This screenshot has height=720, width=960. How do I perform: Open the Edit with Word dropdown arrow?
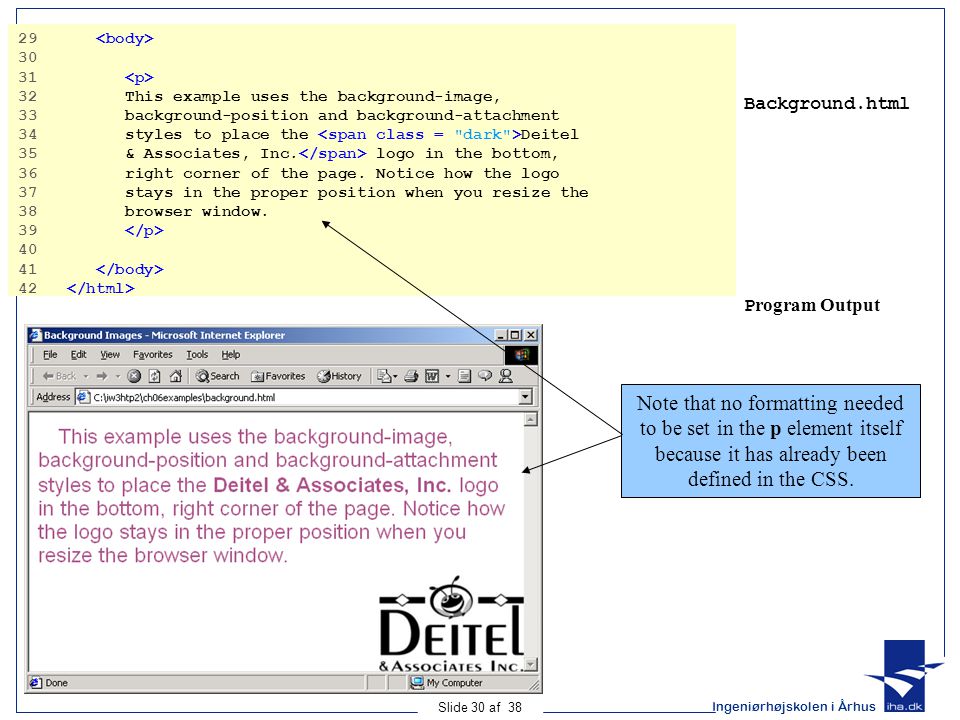pos(448,376)
